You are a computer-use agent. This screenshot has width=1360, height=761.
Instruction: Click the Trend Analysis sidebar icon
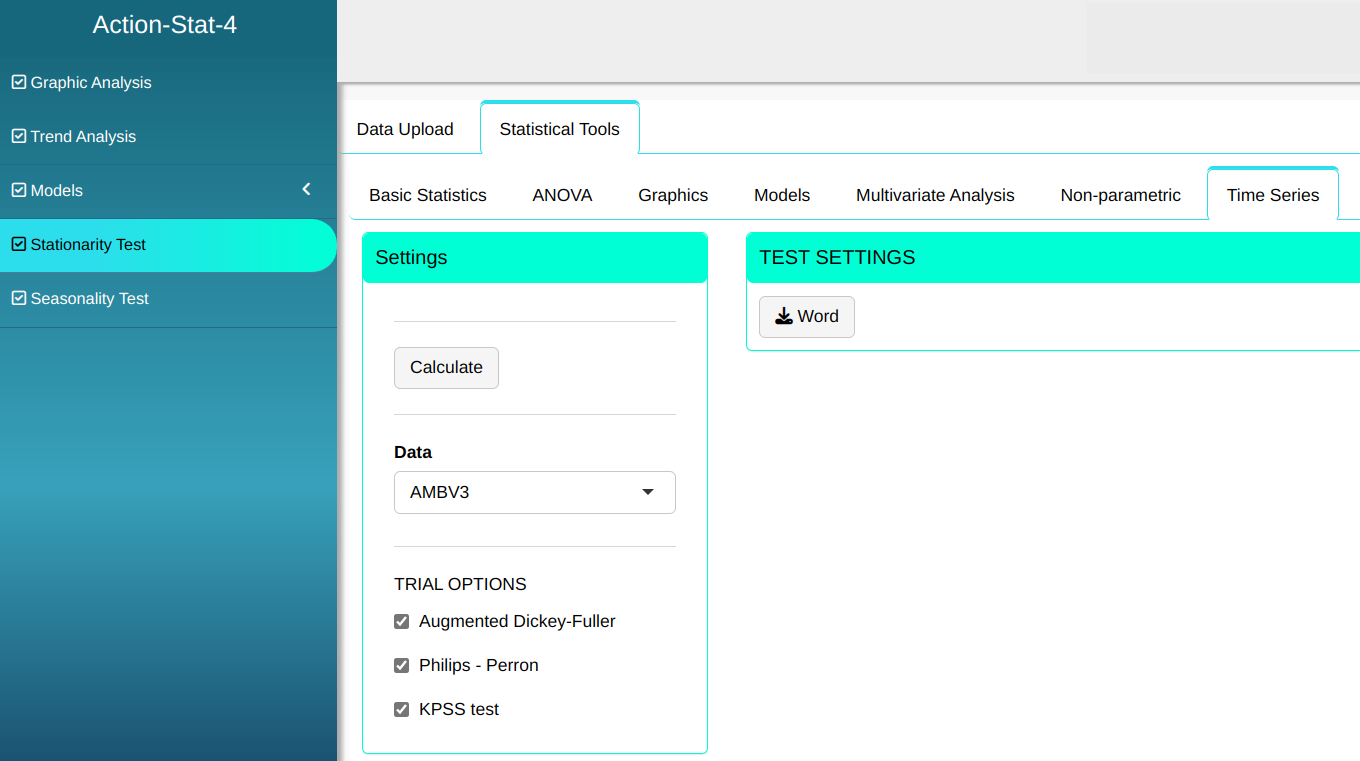[18, 136]
